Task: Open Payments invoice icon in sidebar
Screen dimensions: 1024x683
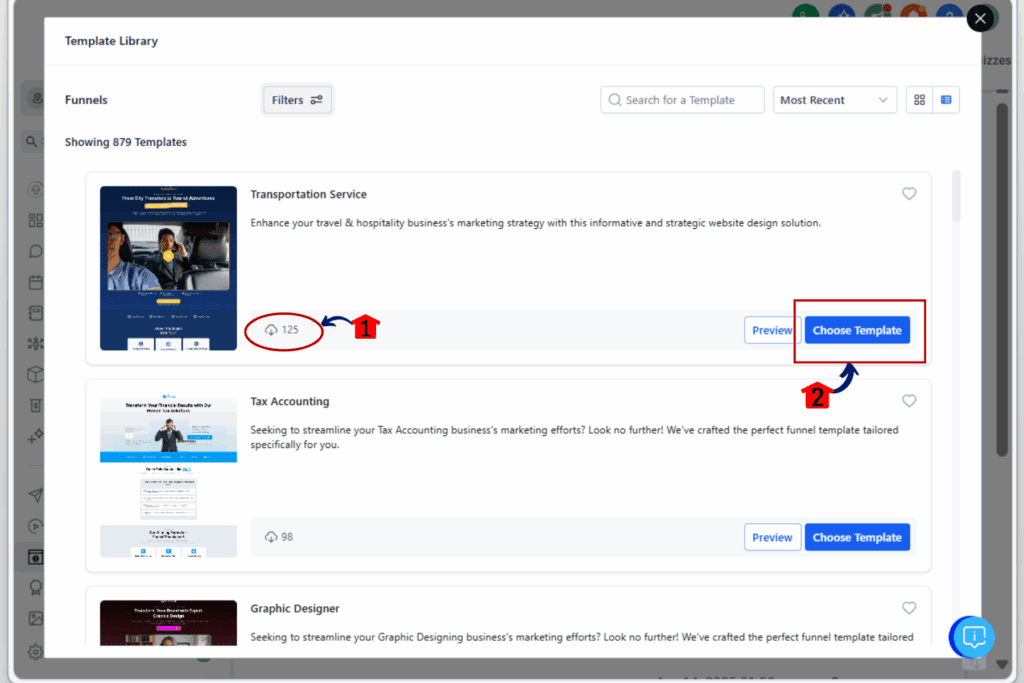Action: click(x=36, y=405)
